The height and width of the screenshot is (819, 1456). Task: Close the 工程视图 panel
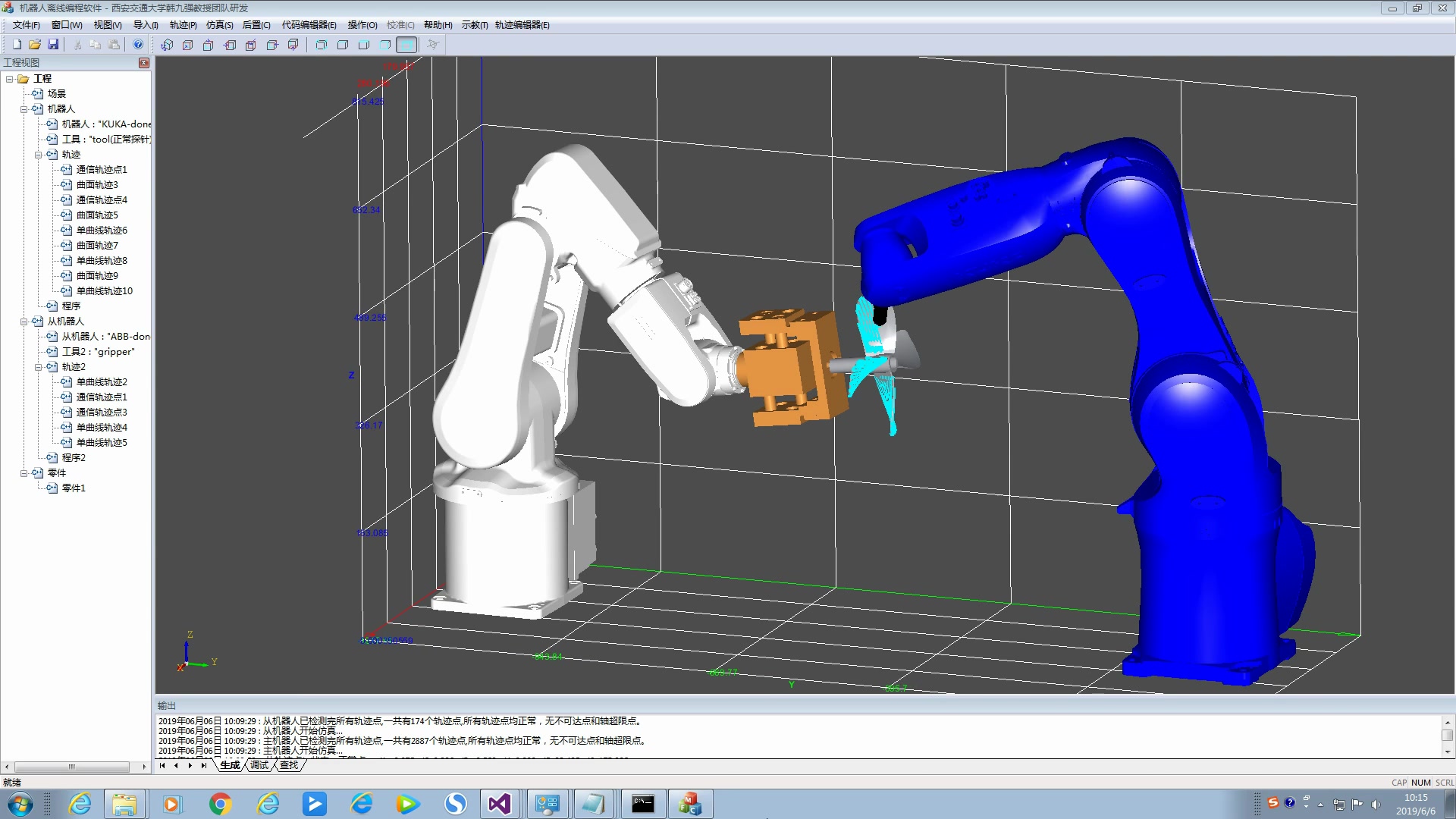(x=143, y=63)
